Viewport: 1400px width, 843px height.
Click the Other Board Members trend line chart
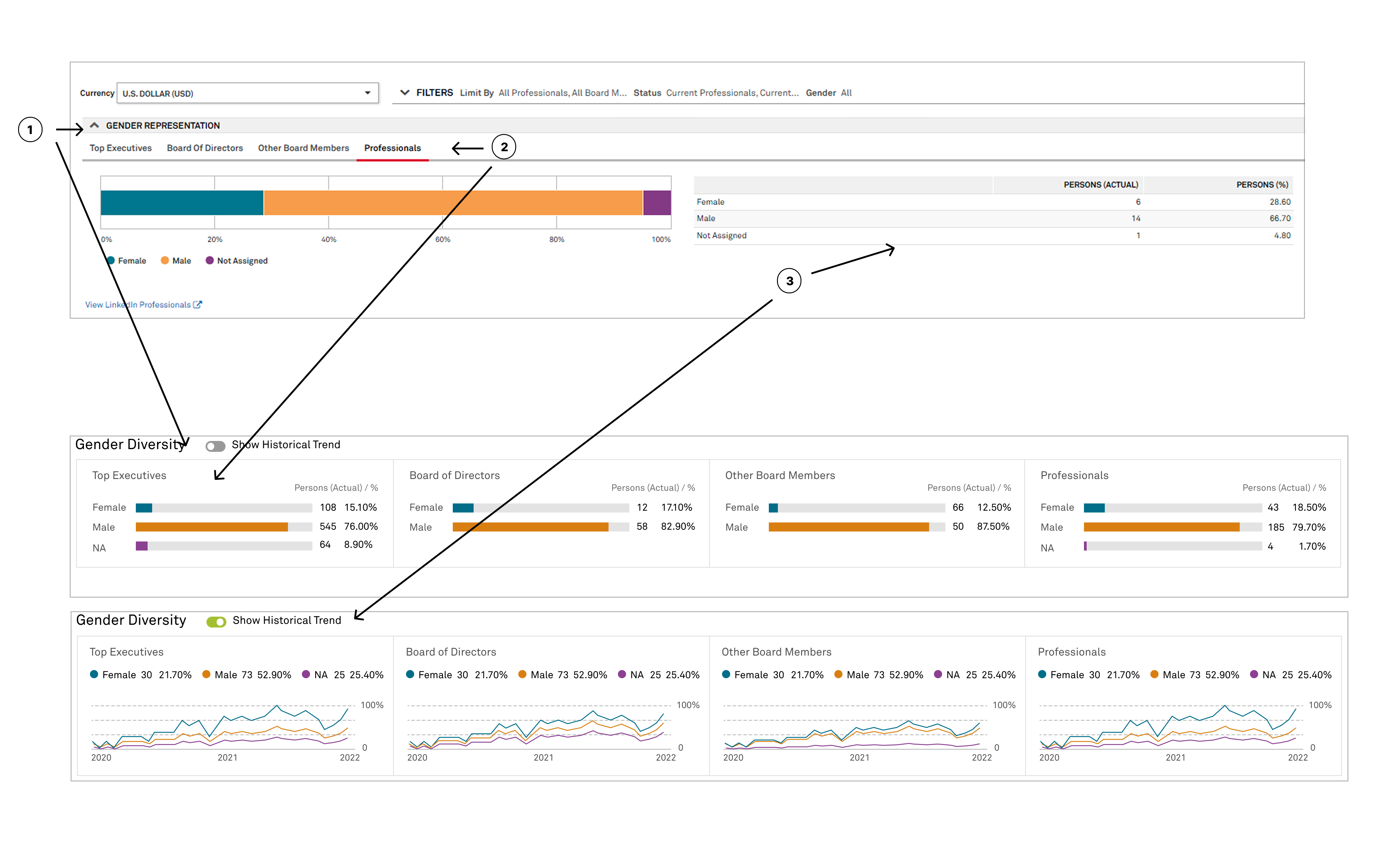(855, 727)
